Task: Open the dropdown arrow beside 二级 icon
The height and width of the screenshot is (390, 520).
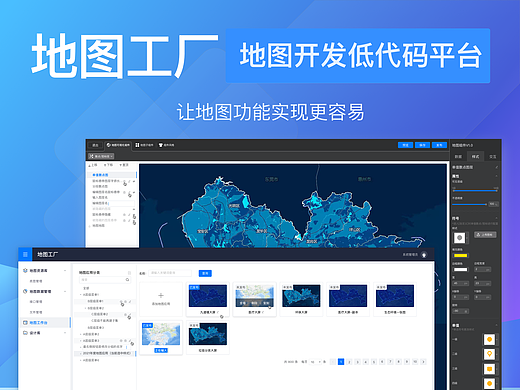Action: (497, 354)
